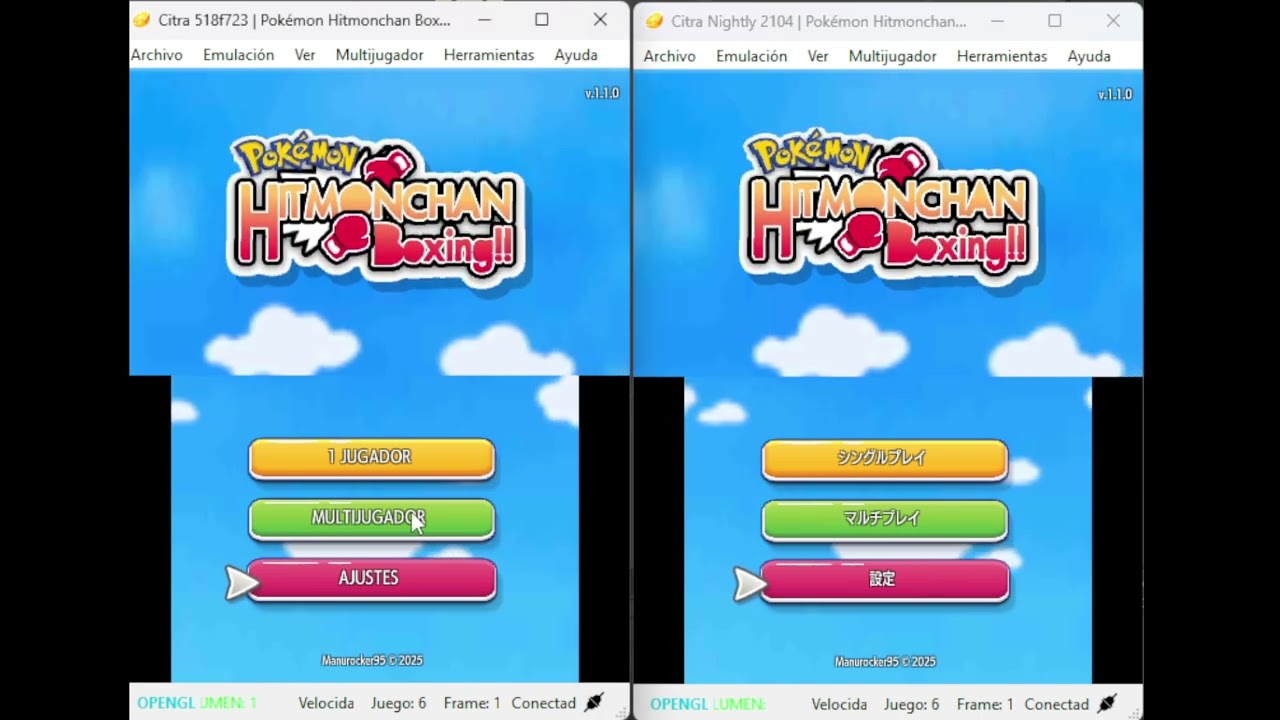Click 'Juego: 6' in Nightly status bar

(x=911, y=704)
